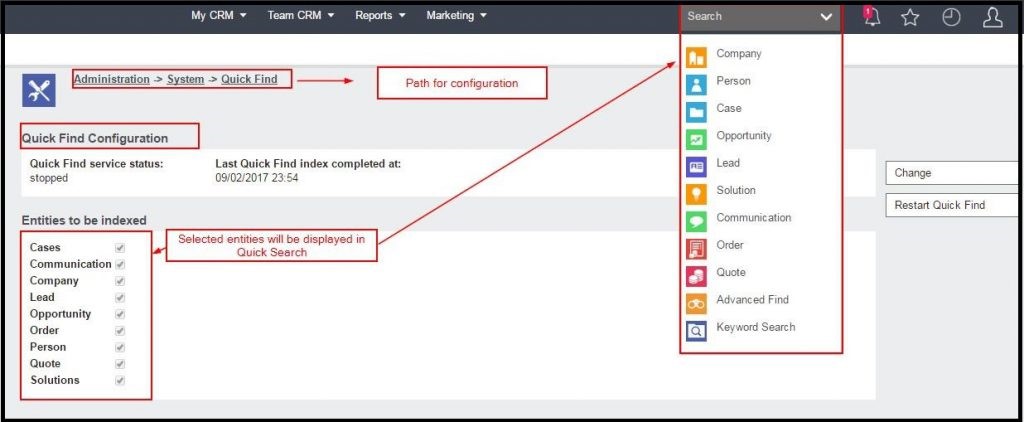The image size is (1024, 422).
Task: Collapse the Search dropdown chevron
Action: point(826,17)
